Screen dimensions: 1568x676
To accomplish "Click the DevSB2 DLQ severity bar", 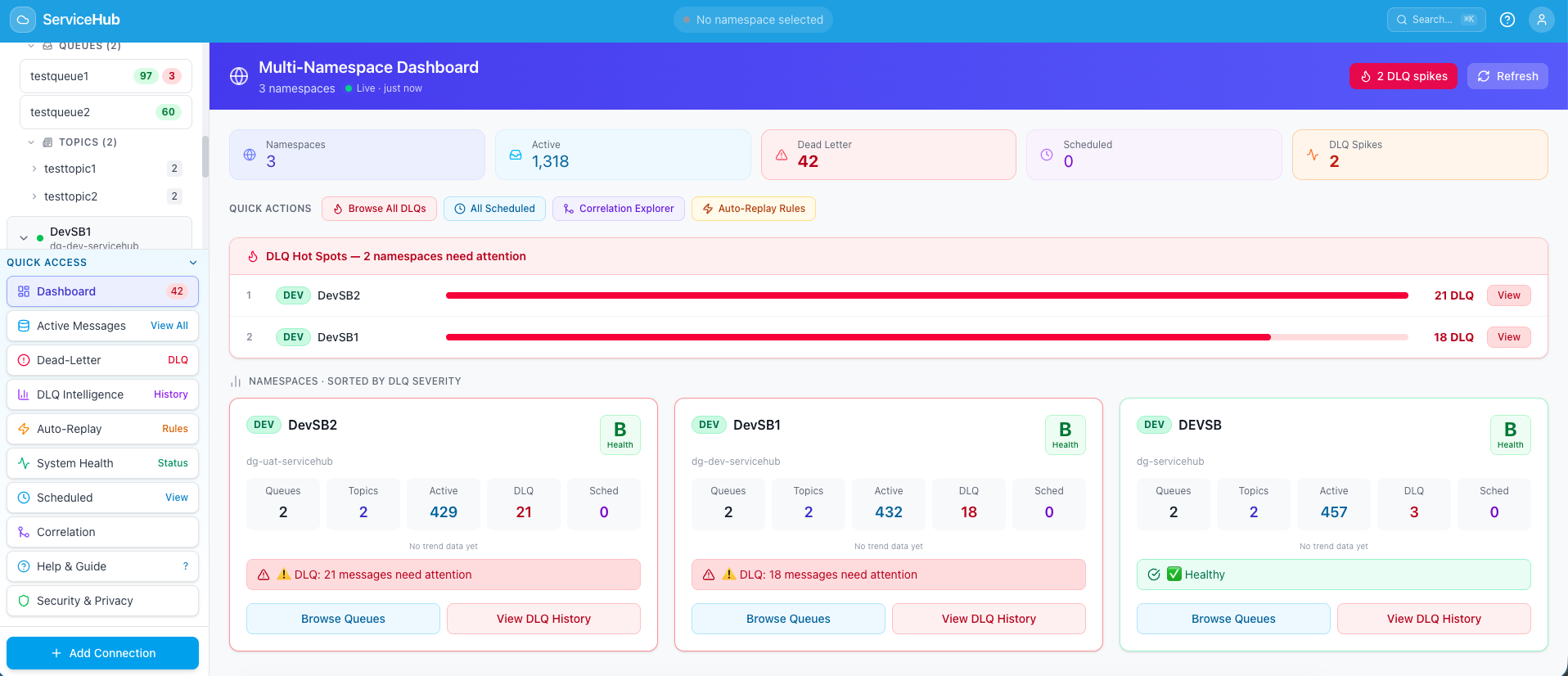I will (x=926, y=295).
